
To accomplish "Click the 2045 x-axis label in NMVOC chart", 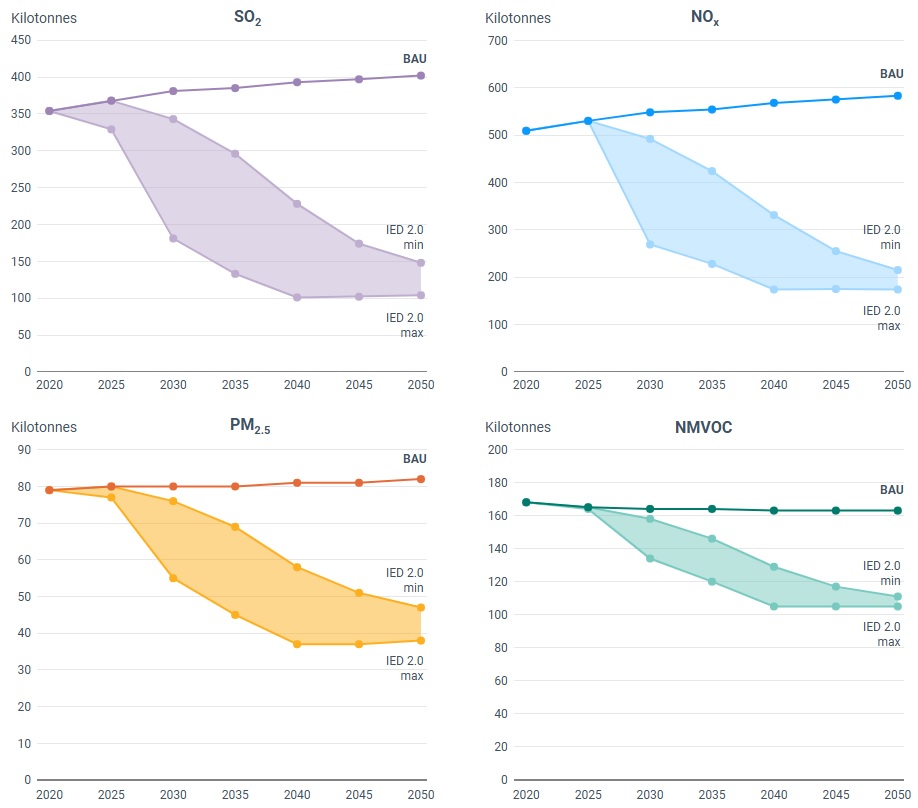I will pyautogui.click(x=836, y=793).
